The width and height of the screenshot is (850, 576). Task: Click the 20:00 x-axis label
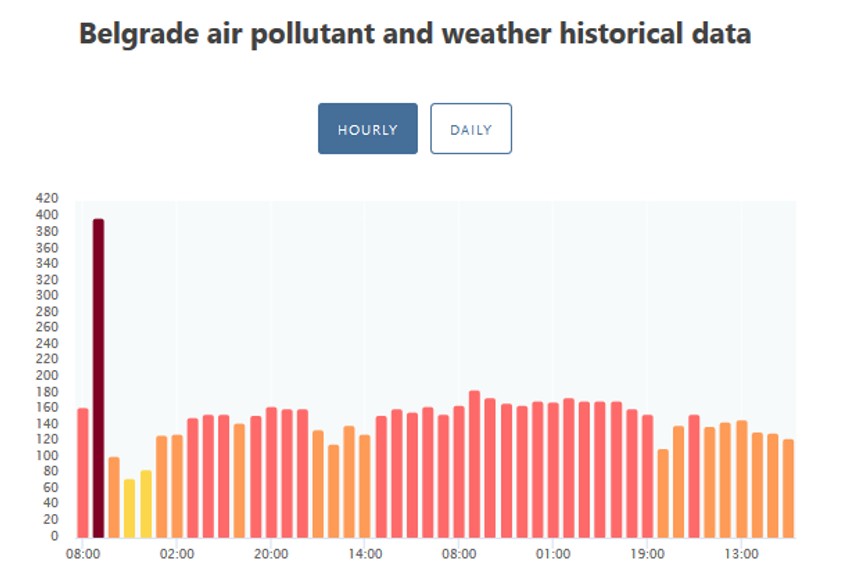(271, 553)
